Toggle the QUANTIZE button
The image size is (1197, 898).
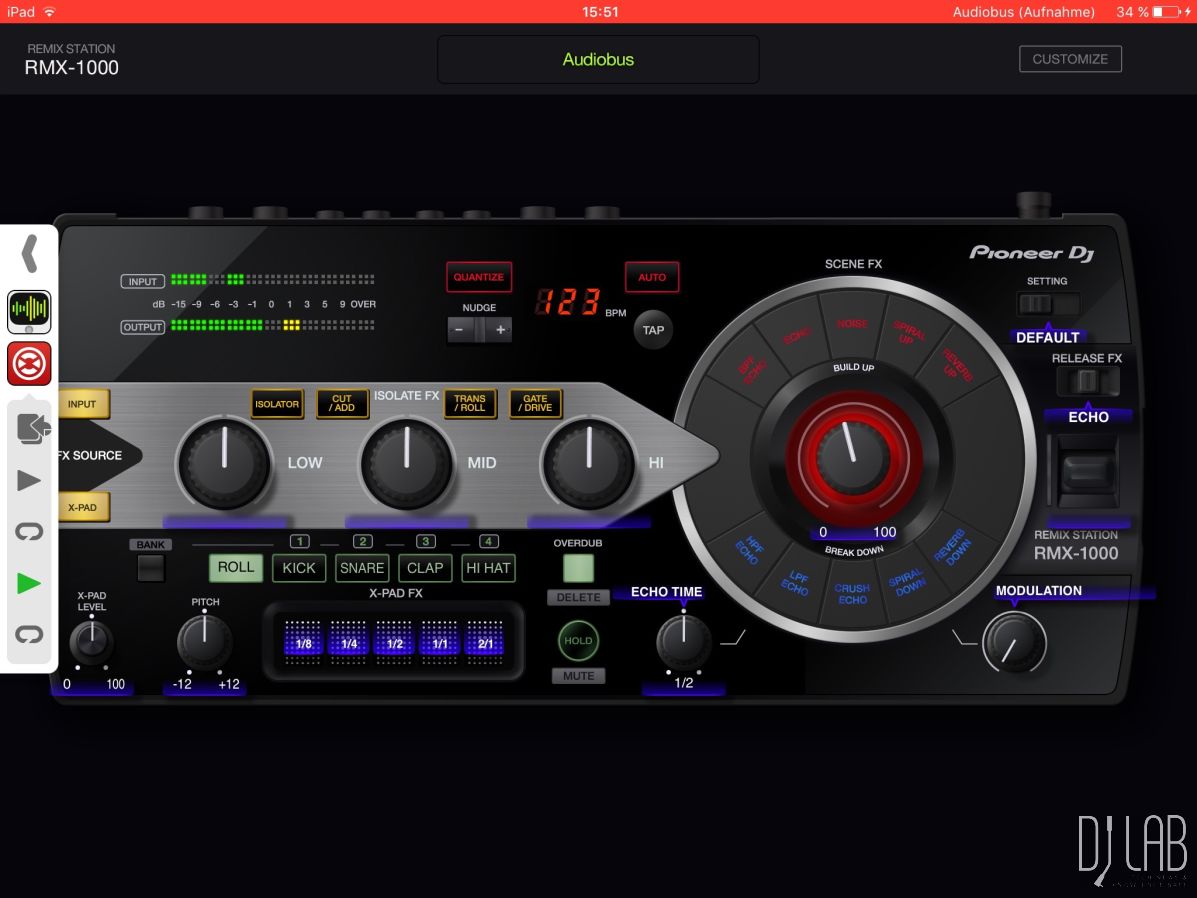click(479, 277)
